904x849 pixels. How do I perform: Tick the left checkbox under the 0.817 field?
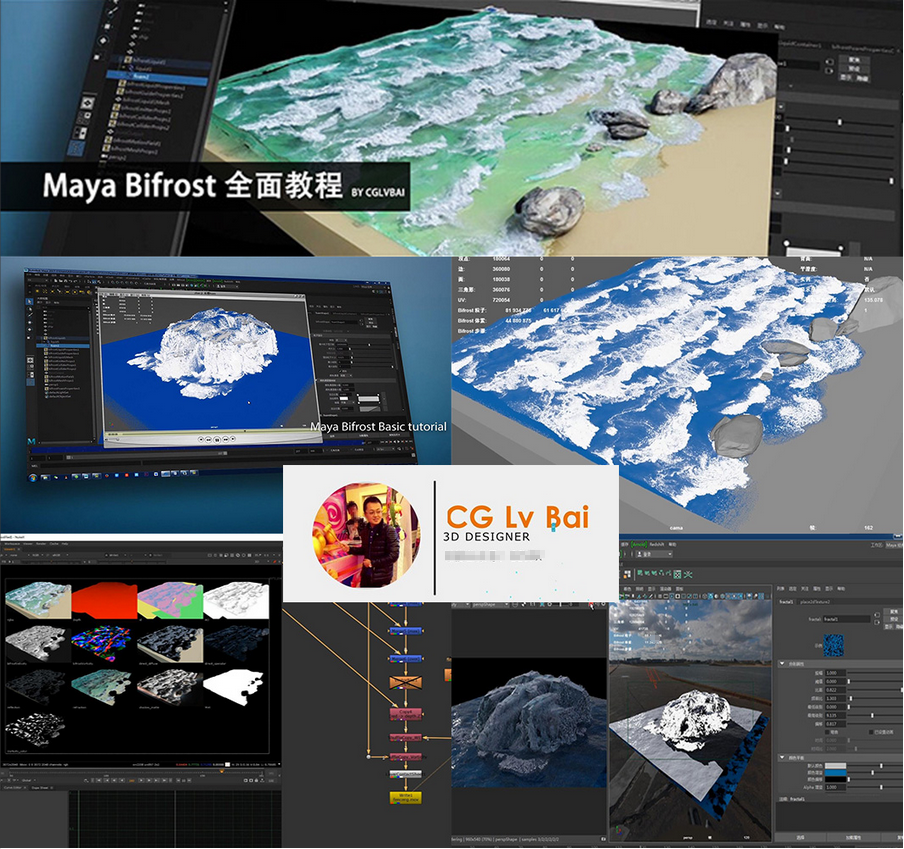pos(828,732)
